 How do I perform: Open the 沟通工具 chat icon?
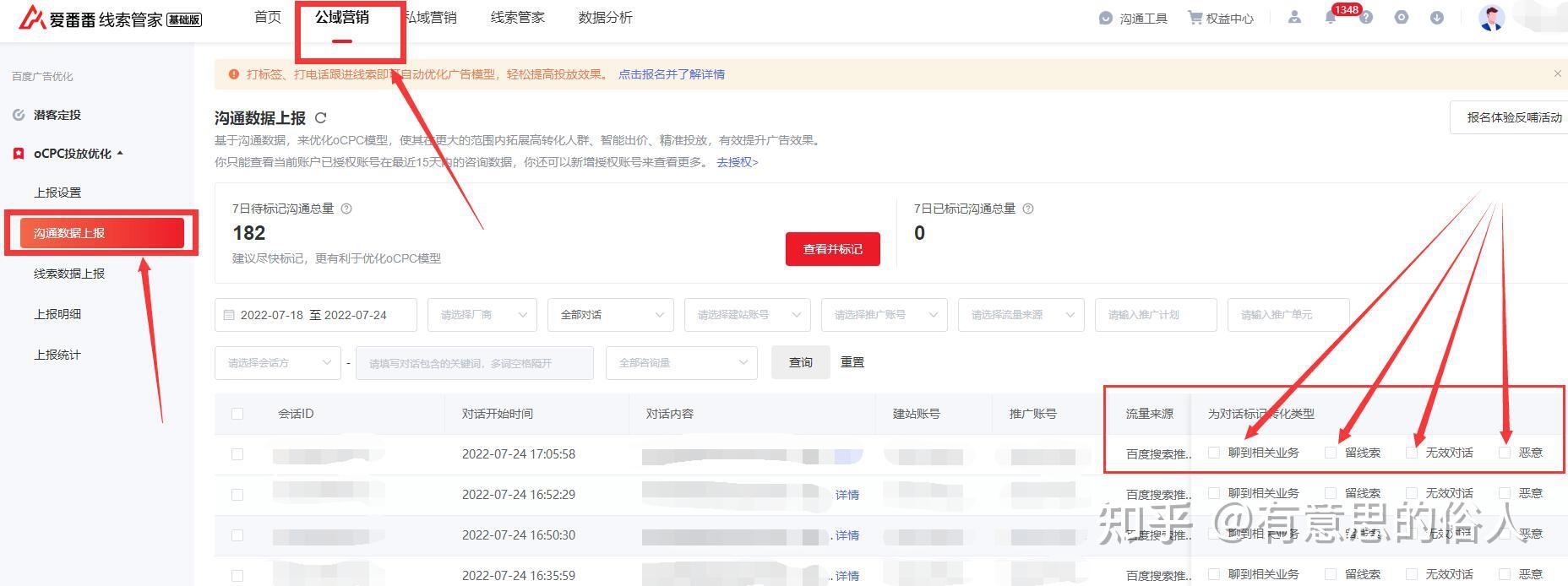point(1105,18)
